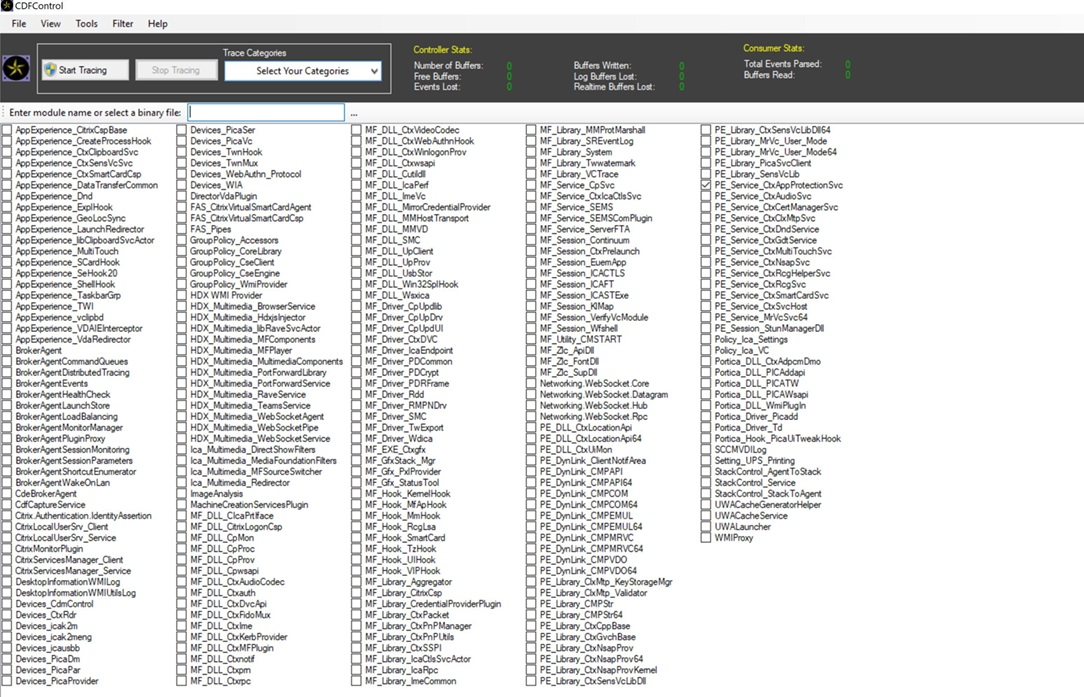This screenshot has height=697, width=1084.
Task: Check MF_EXE_Ctxgfx checkbox
Action: point(356,449)
